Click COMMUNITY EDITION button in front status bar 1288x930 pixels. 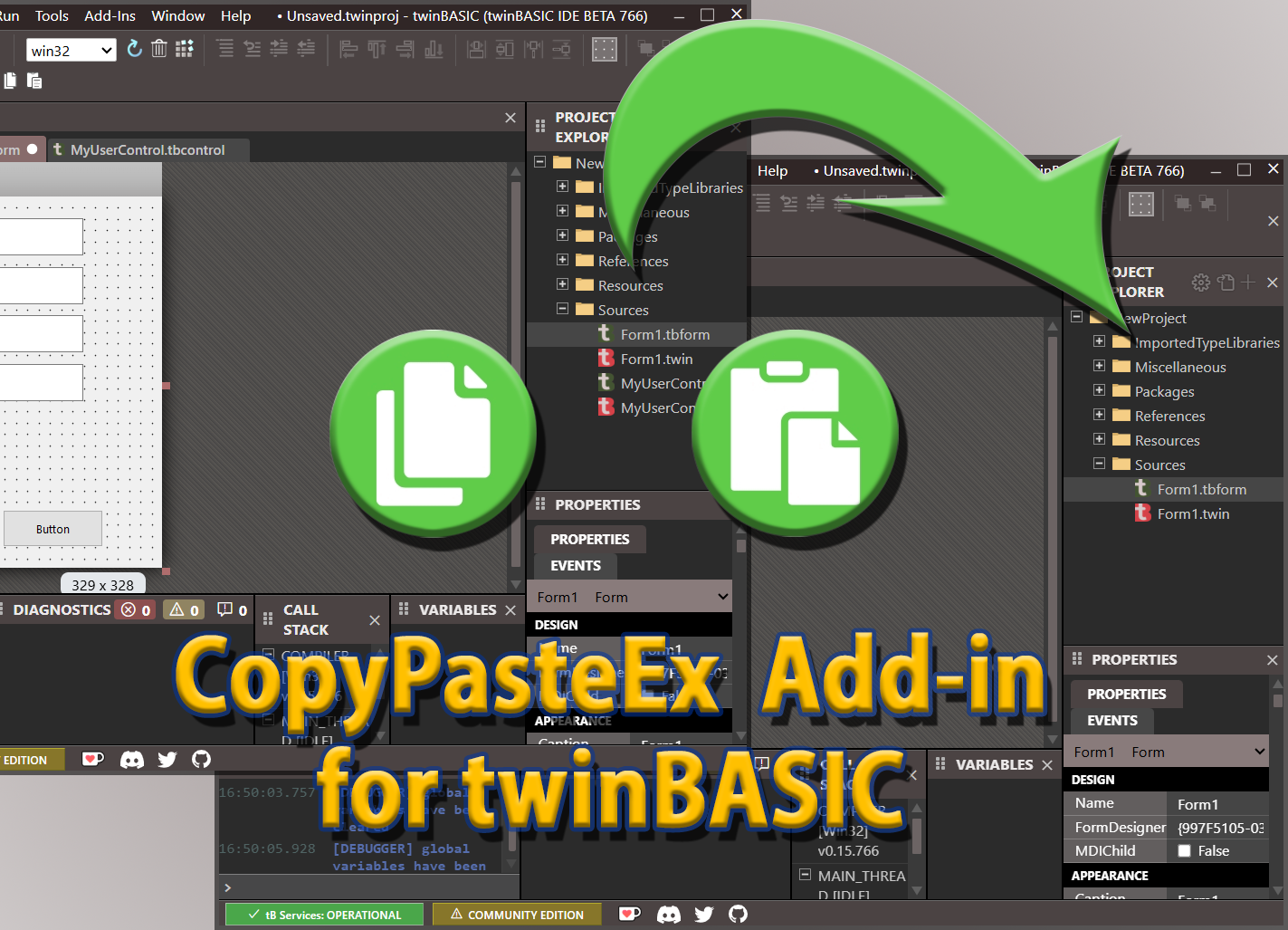coord(517,915)
